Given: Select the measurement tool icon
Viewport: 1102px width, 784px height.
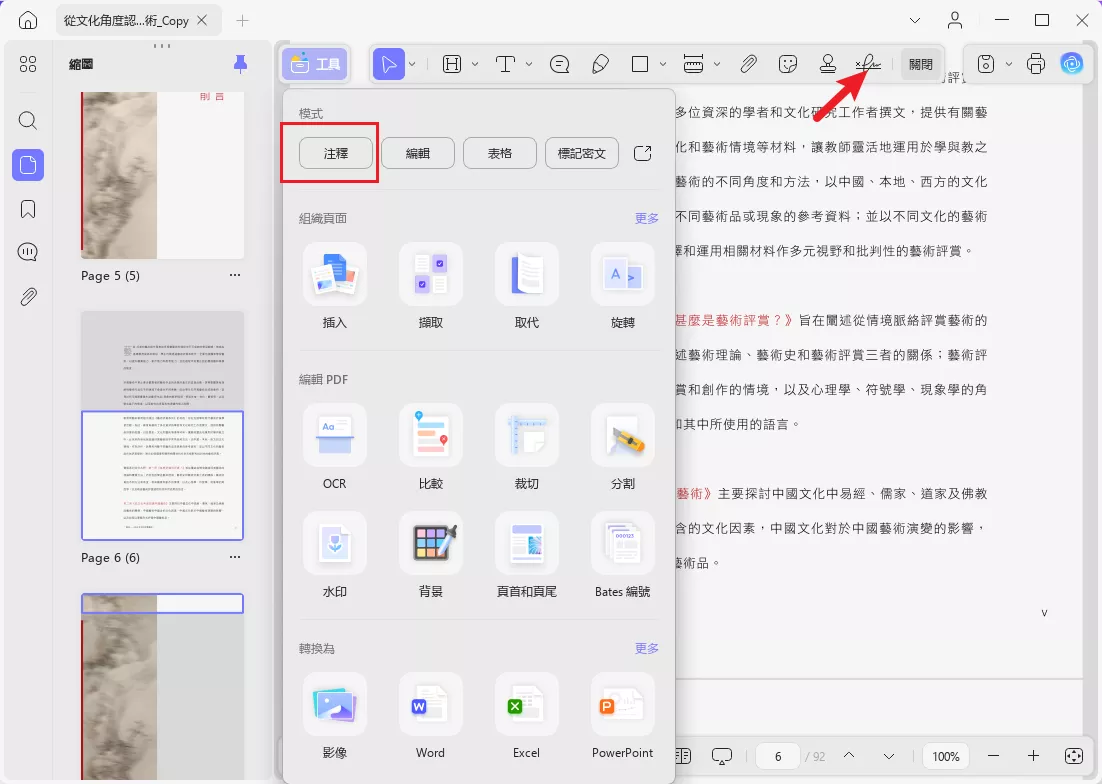Looking at the screenshot, I should 693,65.
